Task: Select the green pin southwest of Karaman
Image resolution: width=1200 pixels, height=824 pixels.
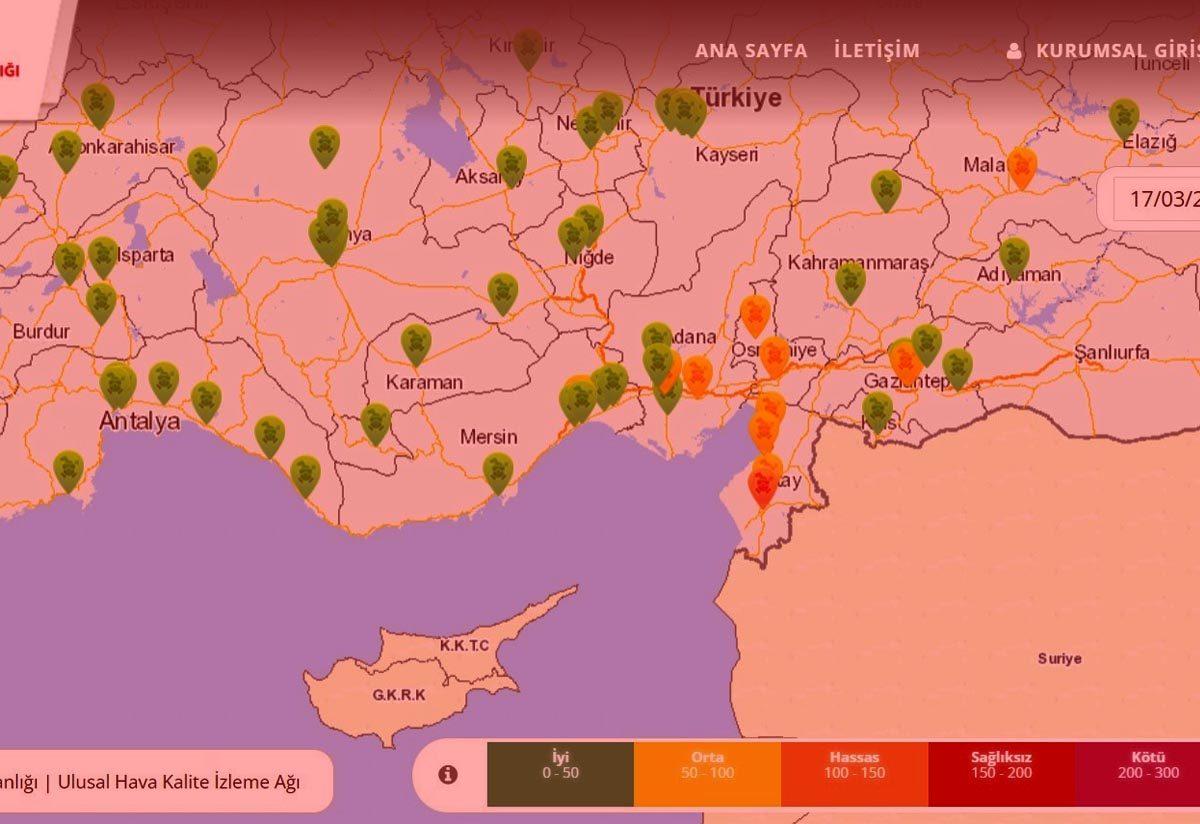Action: coord(376,422)
